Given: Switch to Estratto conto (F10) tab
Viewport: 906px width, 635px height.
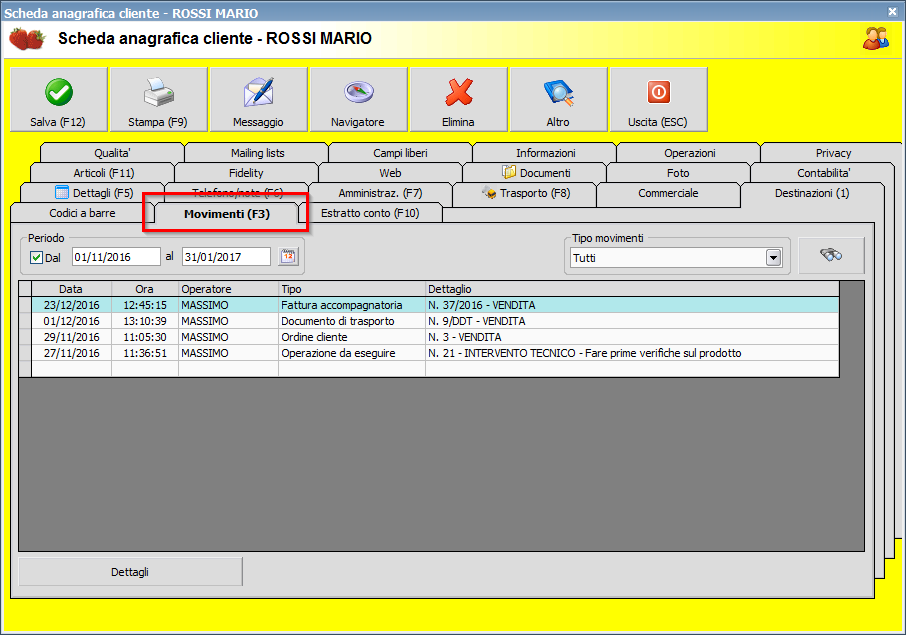Looking at the screenshot, I should coord(370,213).
